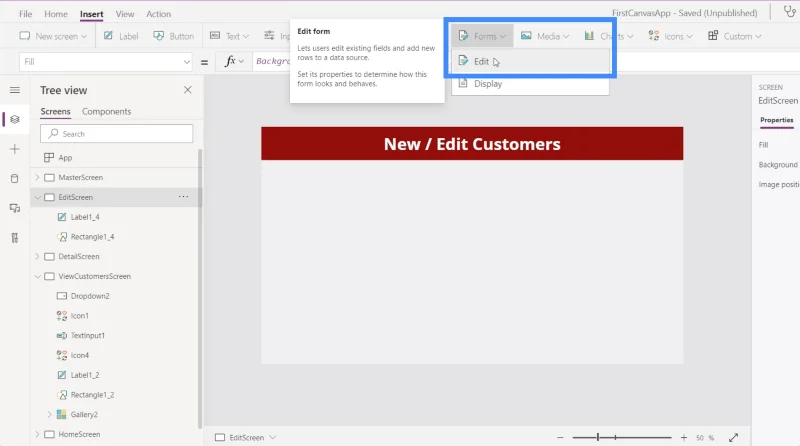Click the fit to window icon
This screenshot has height=446, width=800.
(734, 437)
